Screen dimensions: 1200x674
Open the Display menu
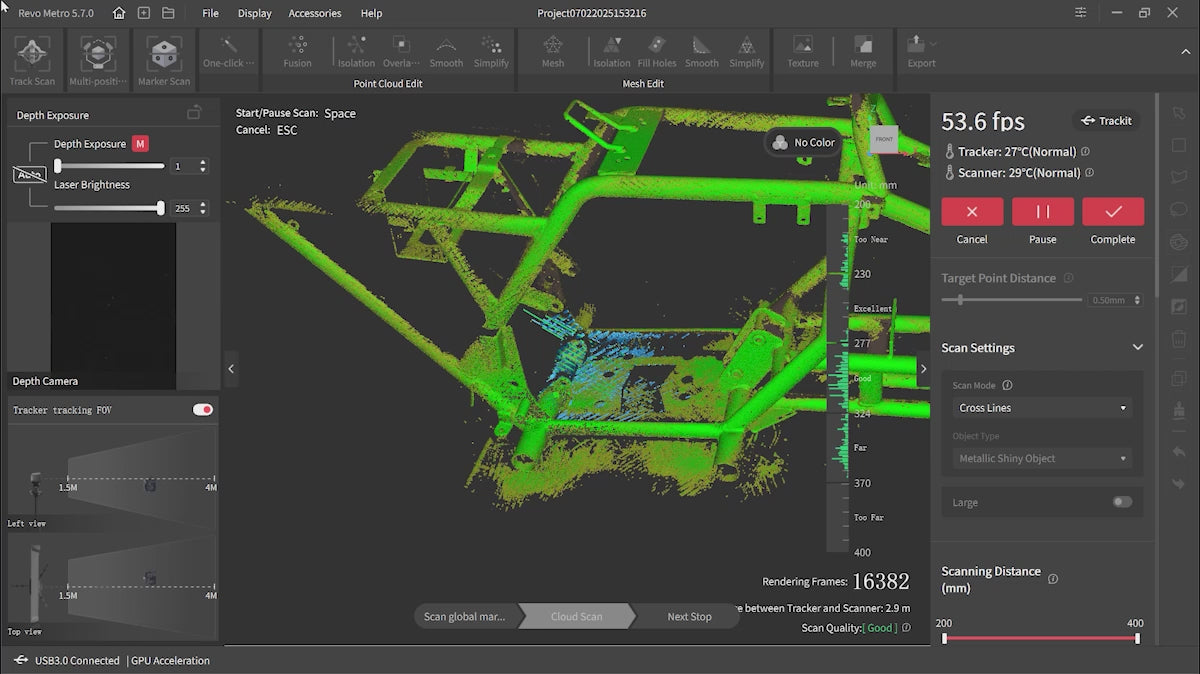point(254,13)
